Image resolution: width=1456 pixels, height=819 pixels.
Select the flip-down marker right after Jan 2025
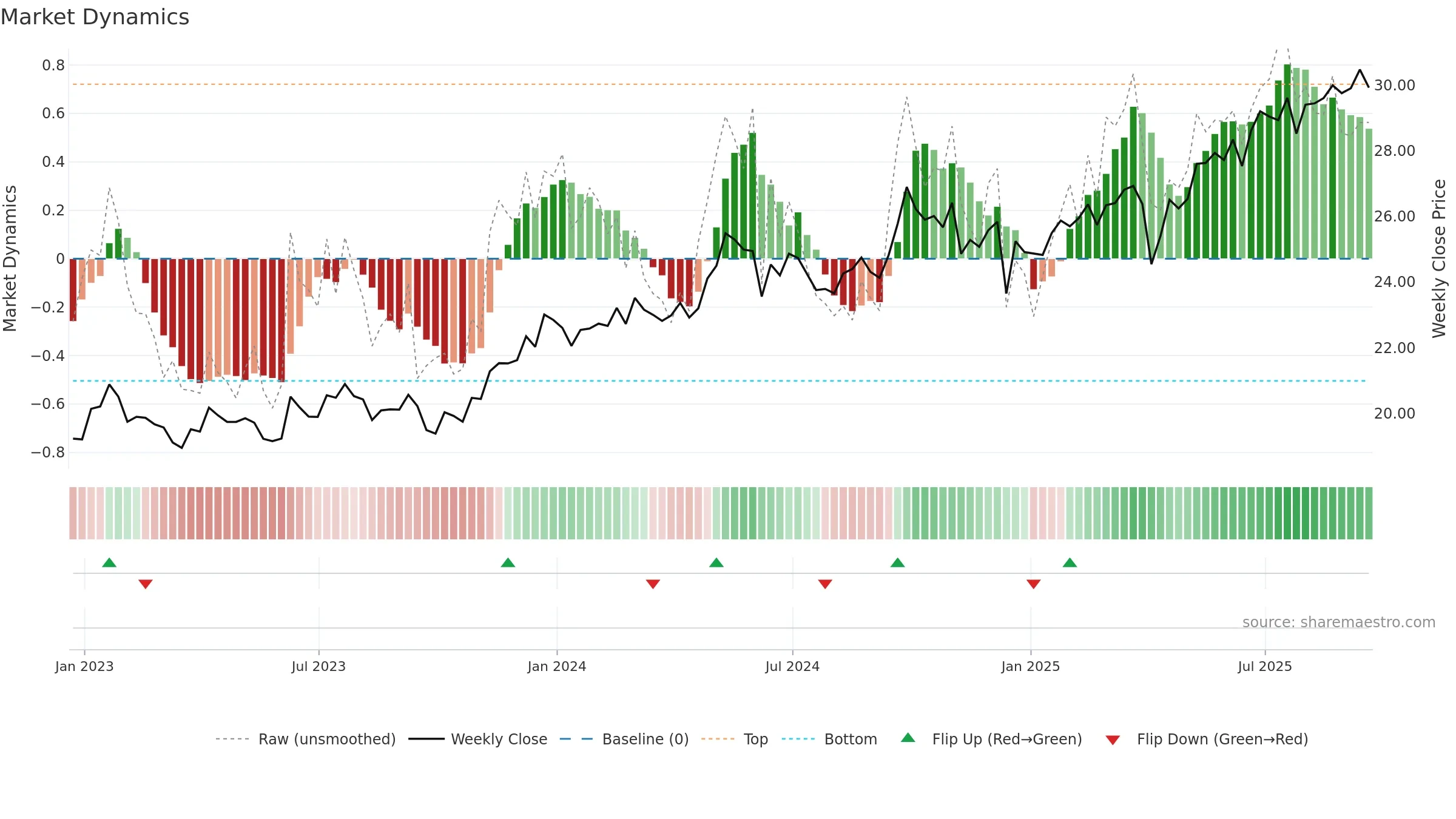pos(1034,584)
